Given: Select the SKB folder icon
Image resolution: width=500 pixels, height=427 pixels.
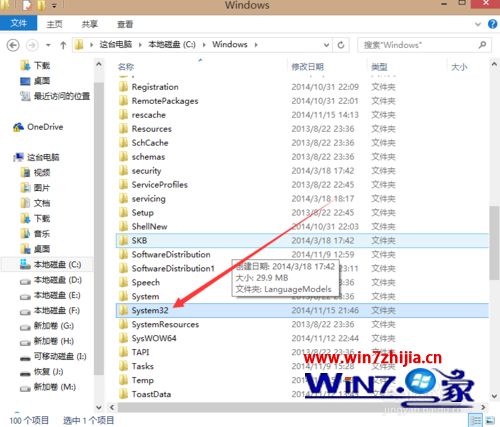Looking at the screenshot, I should pyautogui.click(x=123, y=240).
